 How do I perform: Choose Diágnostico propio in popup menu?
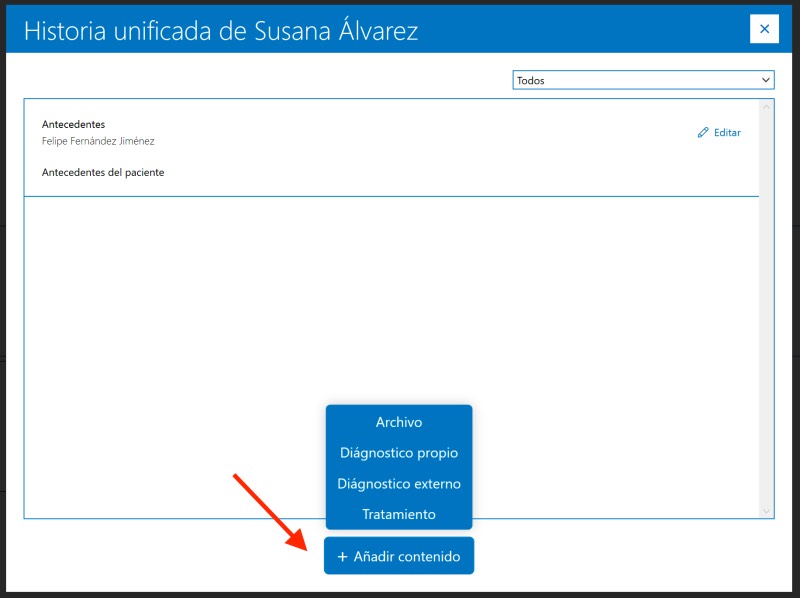click(x=398, y=453)
